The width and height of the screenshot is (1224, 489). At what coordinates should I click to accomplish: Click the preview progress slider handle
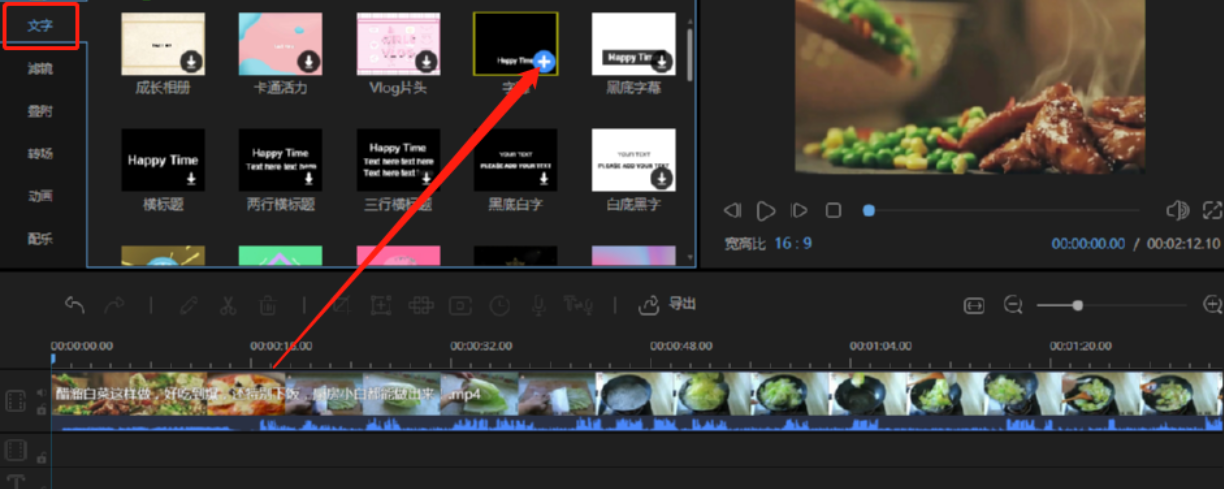869,210
